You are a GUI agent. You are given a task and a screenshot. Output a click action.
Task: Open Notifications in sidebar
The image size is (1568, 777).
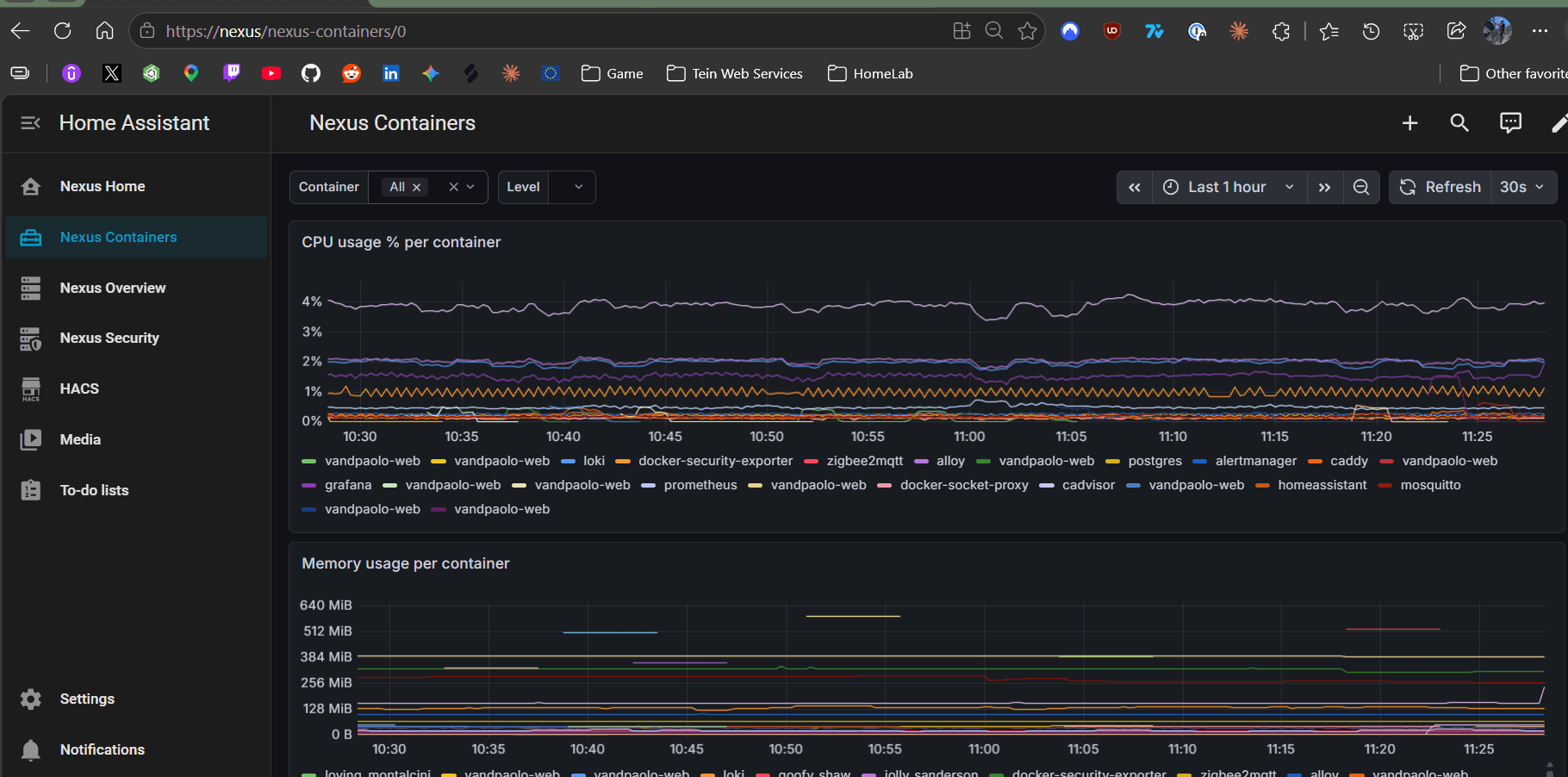[x=136, y=749]
